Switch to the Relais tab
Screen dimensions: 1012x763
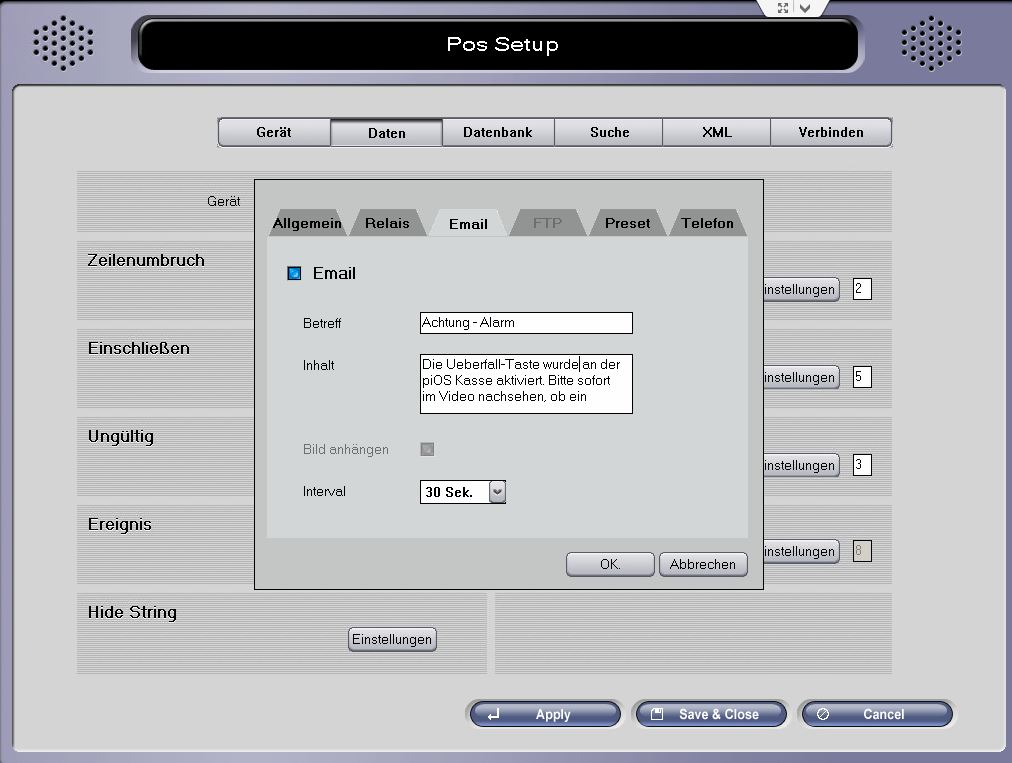pyautogui.click(x=387, y=223)
